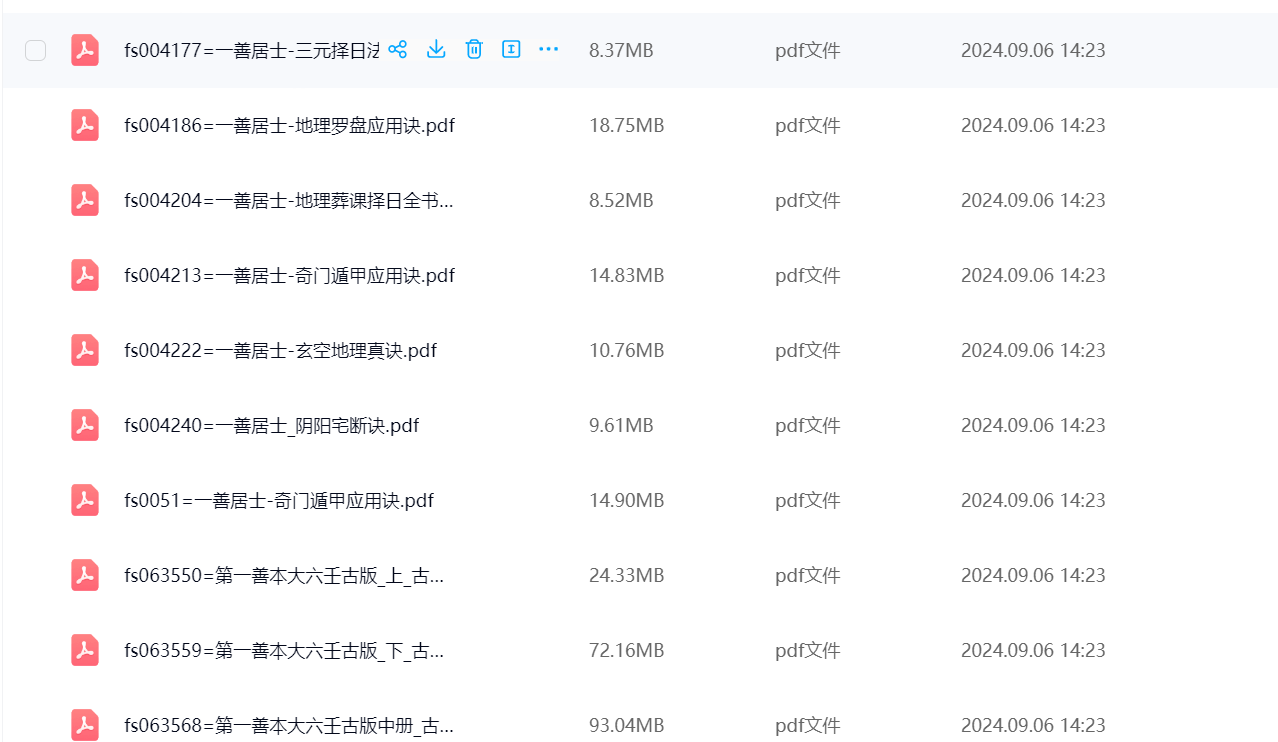Viewport: 1278px width, 742px height.
Task: Download the fs004177 PDF file
Action: (436, 50)
